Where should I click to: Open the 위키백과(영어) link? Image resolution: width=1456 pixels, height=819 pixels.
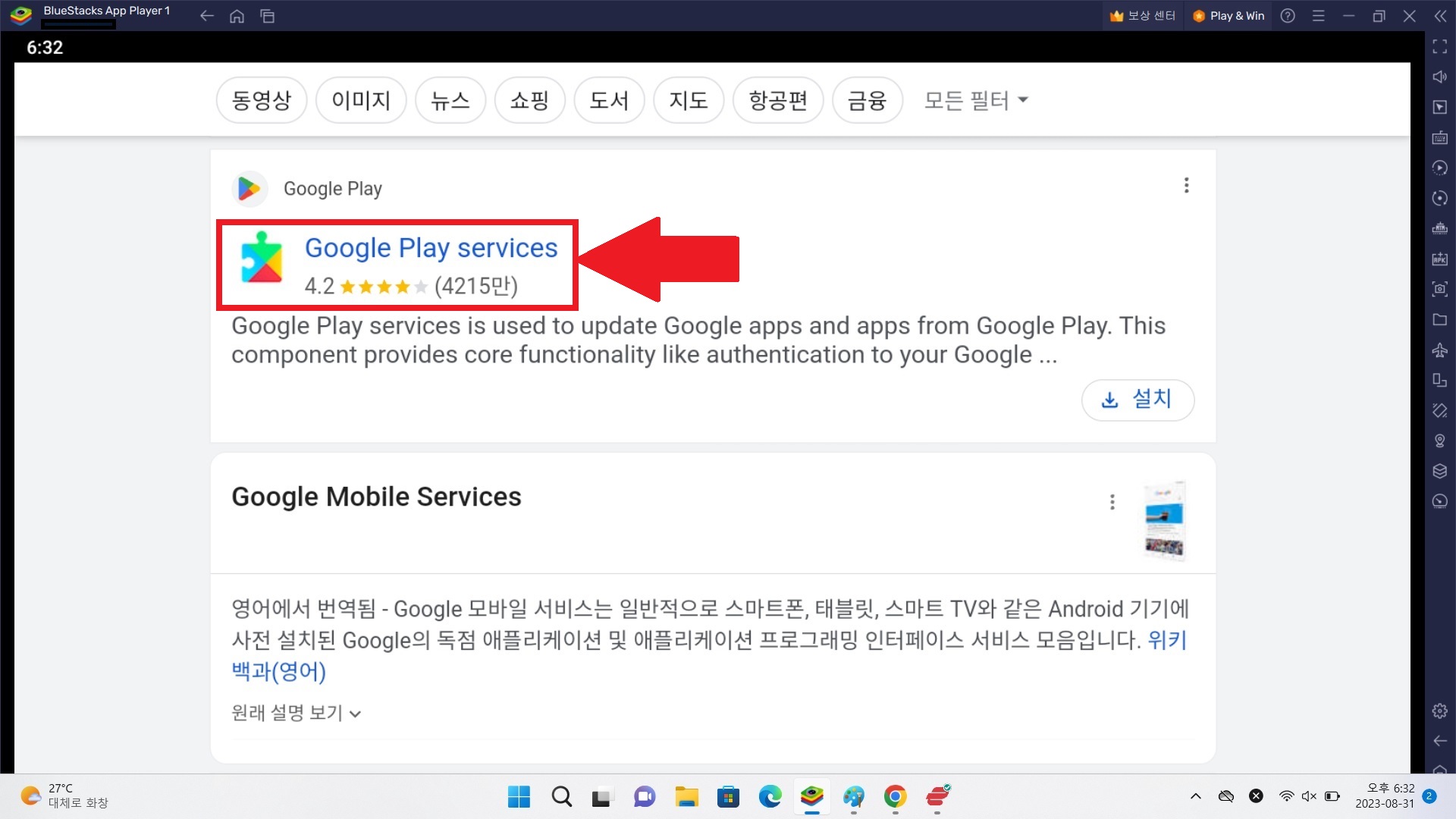pyautogui.click(x=1167, y=641)
